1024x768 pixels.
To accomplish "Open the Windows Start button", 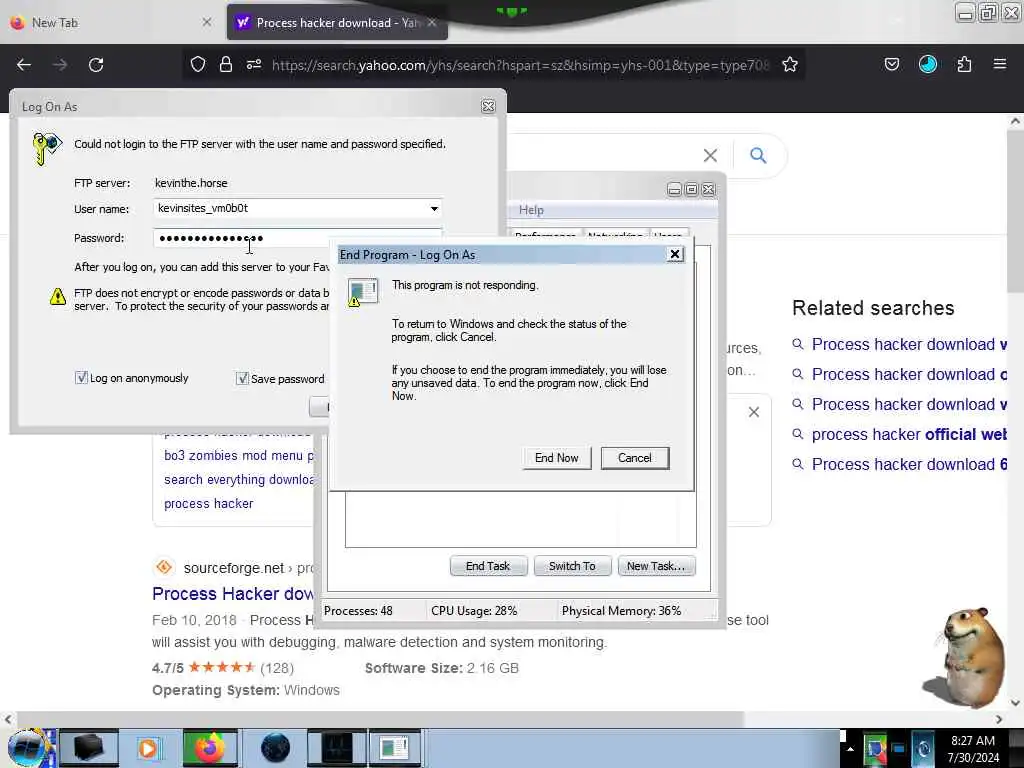I will (27, 748).
